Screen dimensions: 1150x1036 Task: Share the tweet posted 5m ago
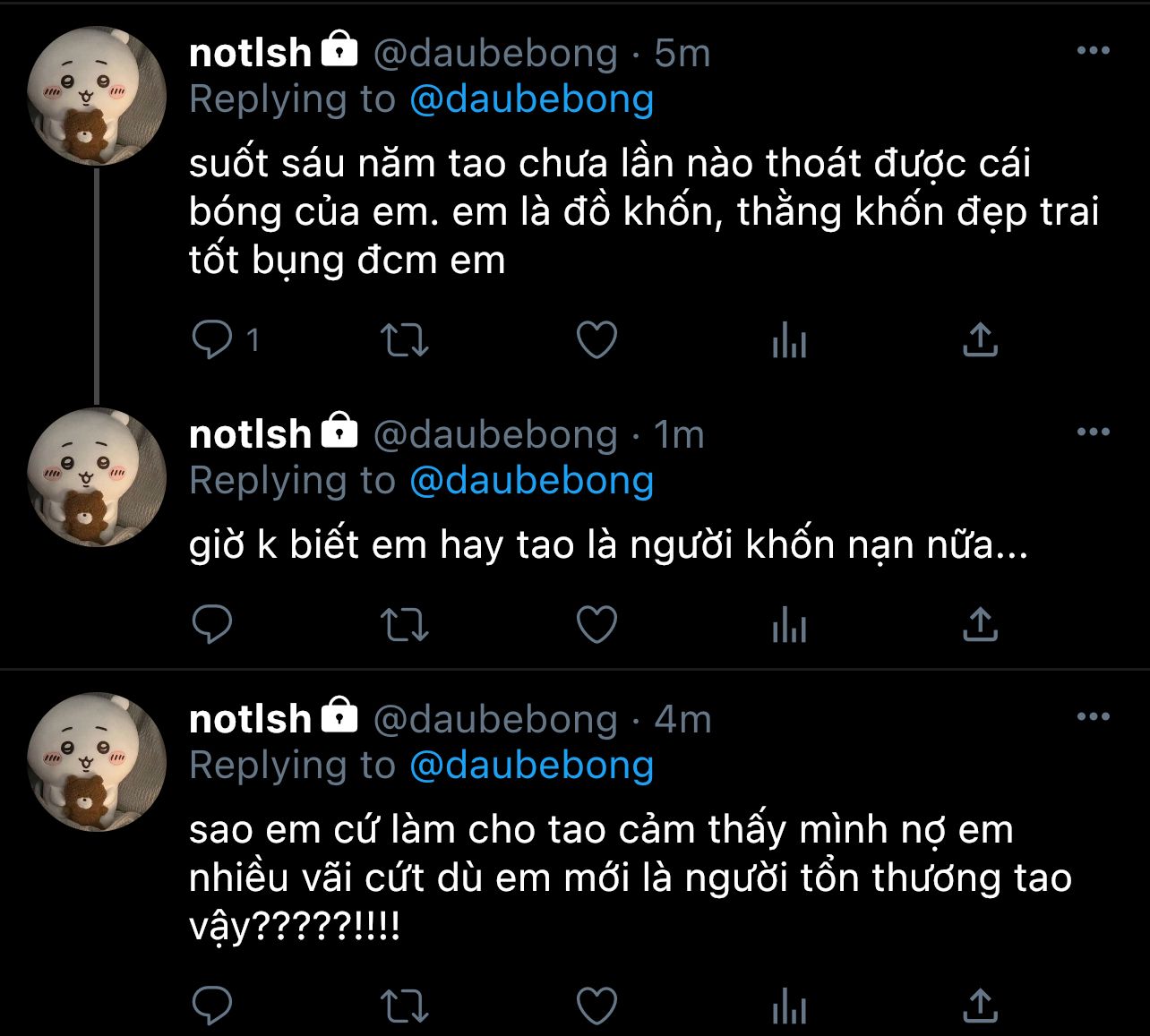point(980,340)
